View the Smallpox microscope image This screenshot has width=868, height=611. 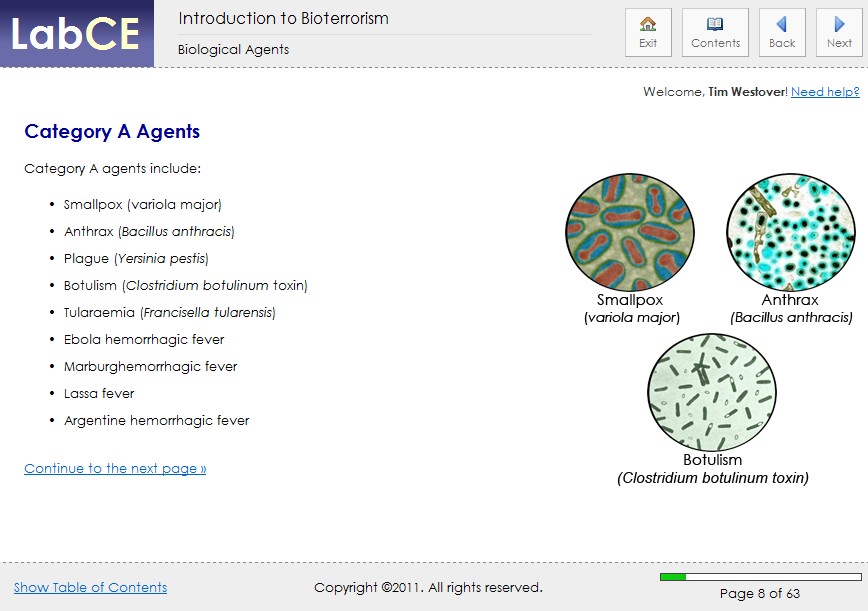pyautogui.click(x=630, y=230)
